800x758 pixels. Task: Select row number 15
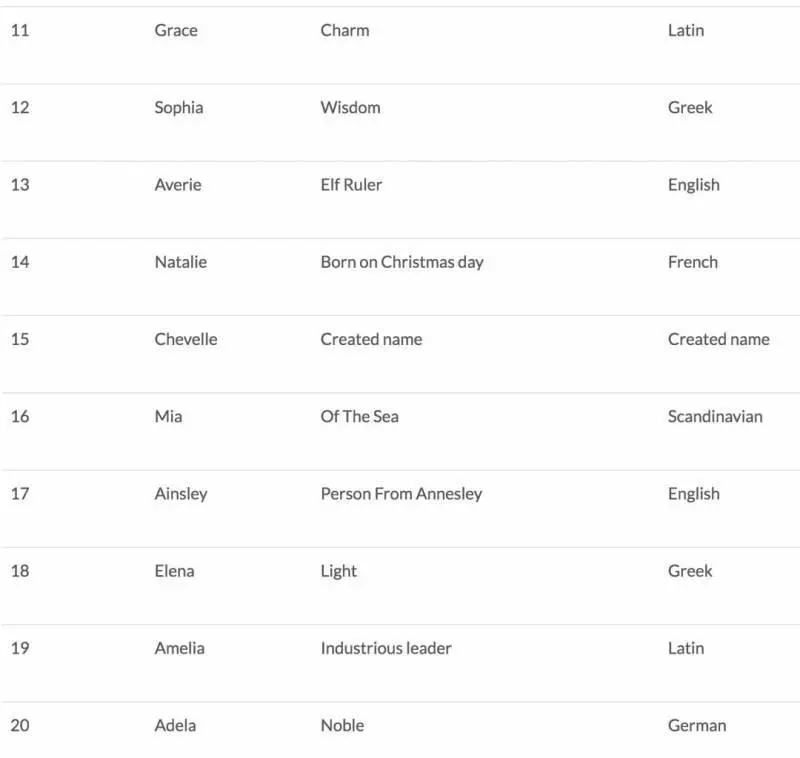tap(20, 339)
